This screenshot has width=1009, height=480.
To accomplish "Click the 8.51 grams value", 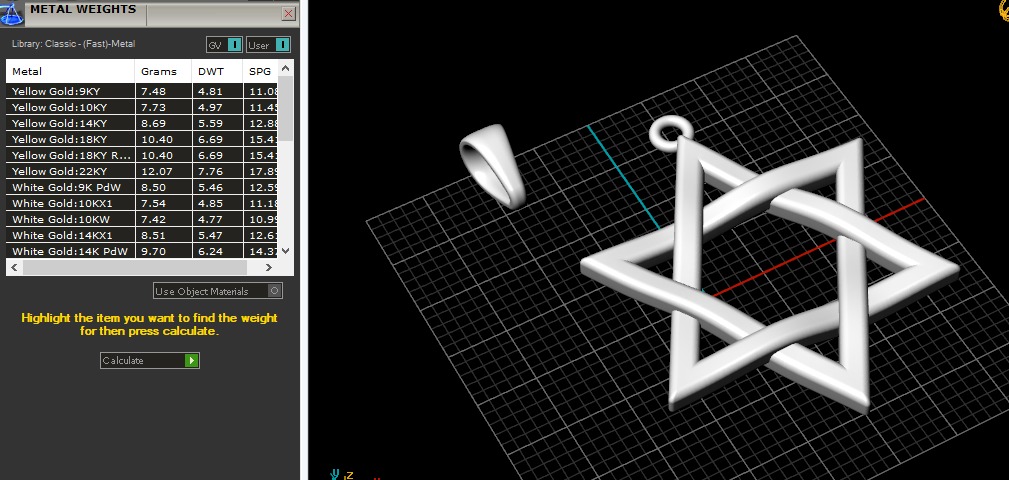I will pyautogui.click(x=153, y=235).
